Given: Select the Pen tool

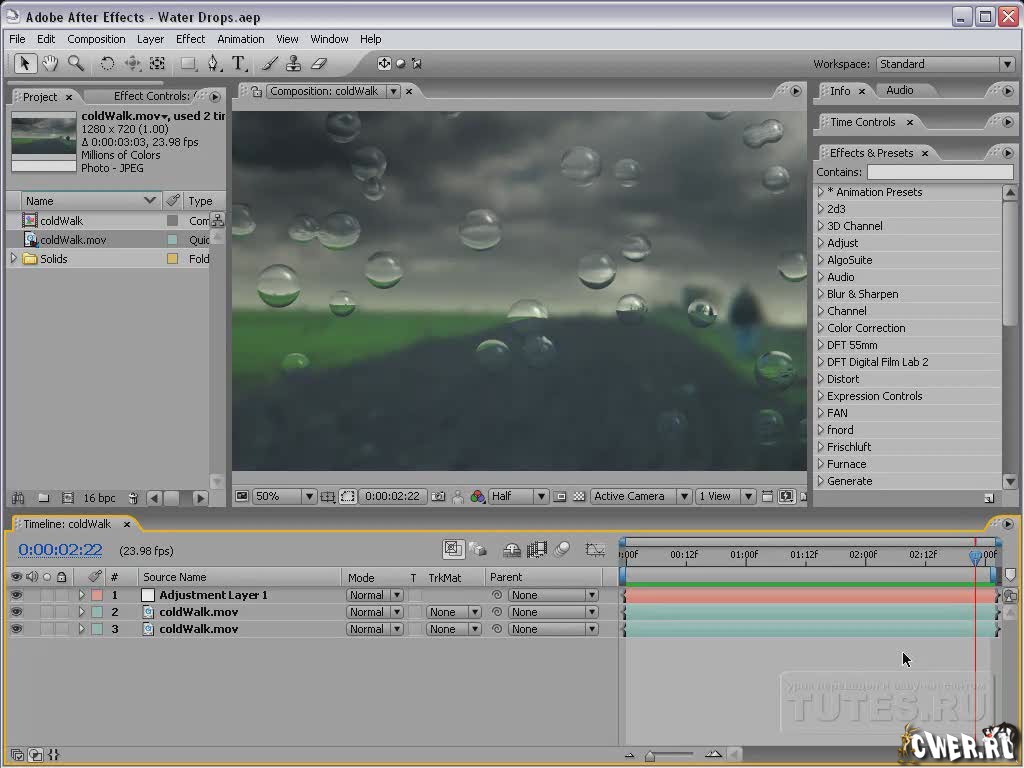Looking at the screenshot, I should (213, 64).
